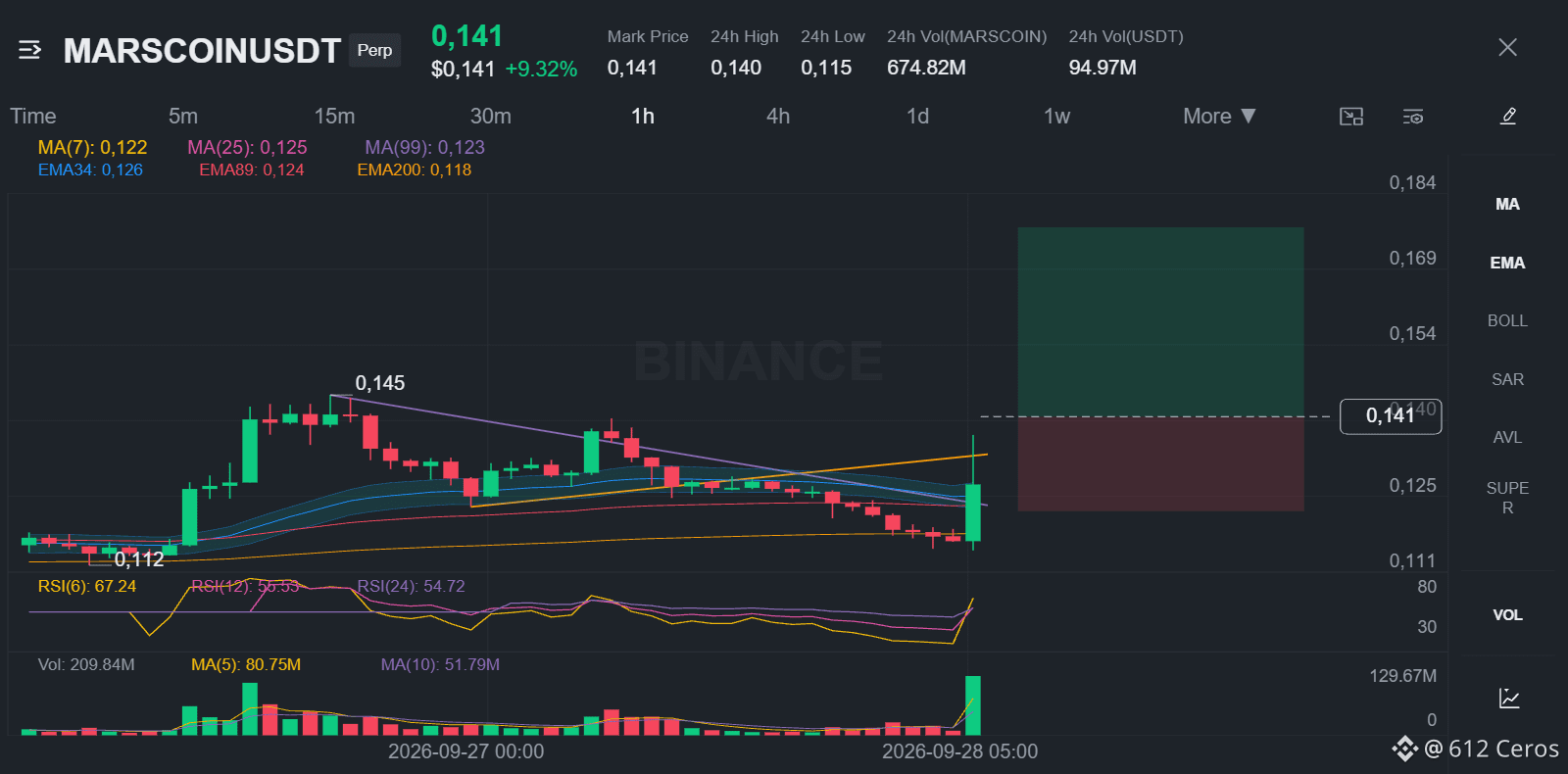Expand the More timeframes dropdown

1219,116
